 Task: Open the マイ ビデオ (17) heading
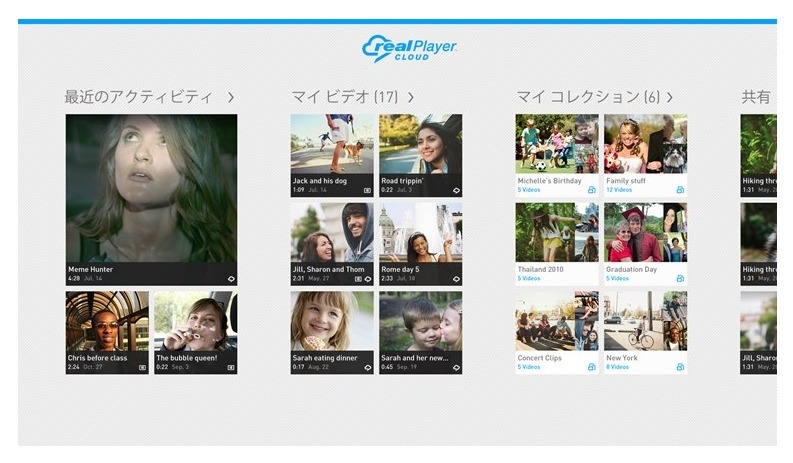345,97
